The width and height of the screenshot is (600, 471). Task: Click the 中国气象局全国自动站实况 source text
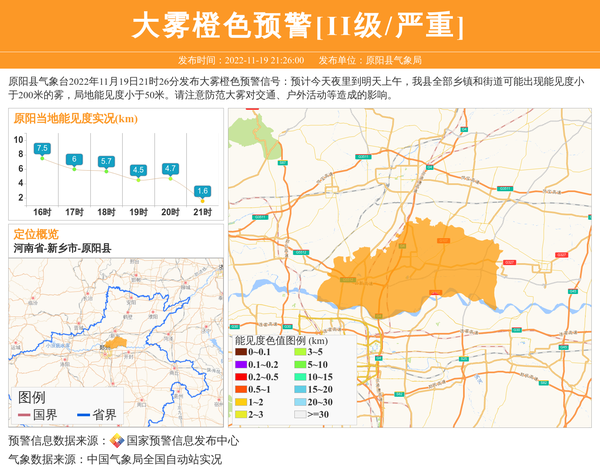click(x=154, y=459)
